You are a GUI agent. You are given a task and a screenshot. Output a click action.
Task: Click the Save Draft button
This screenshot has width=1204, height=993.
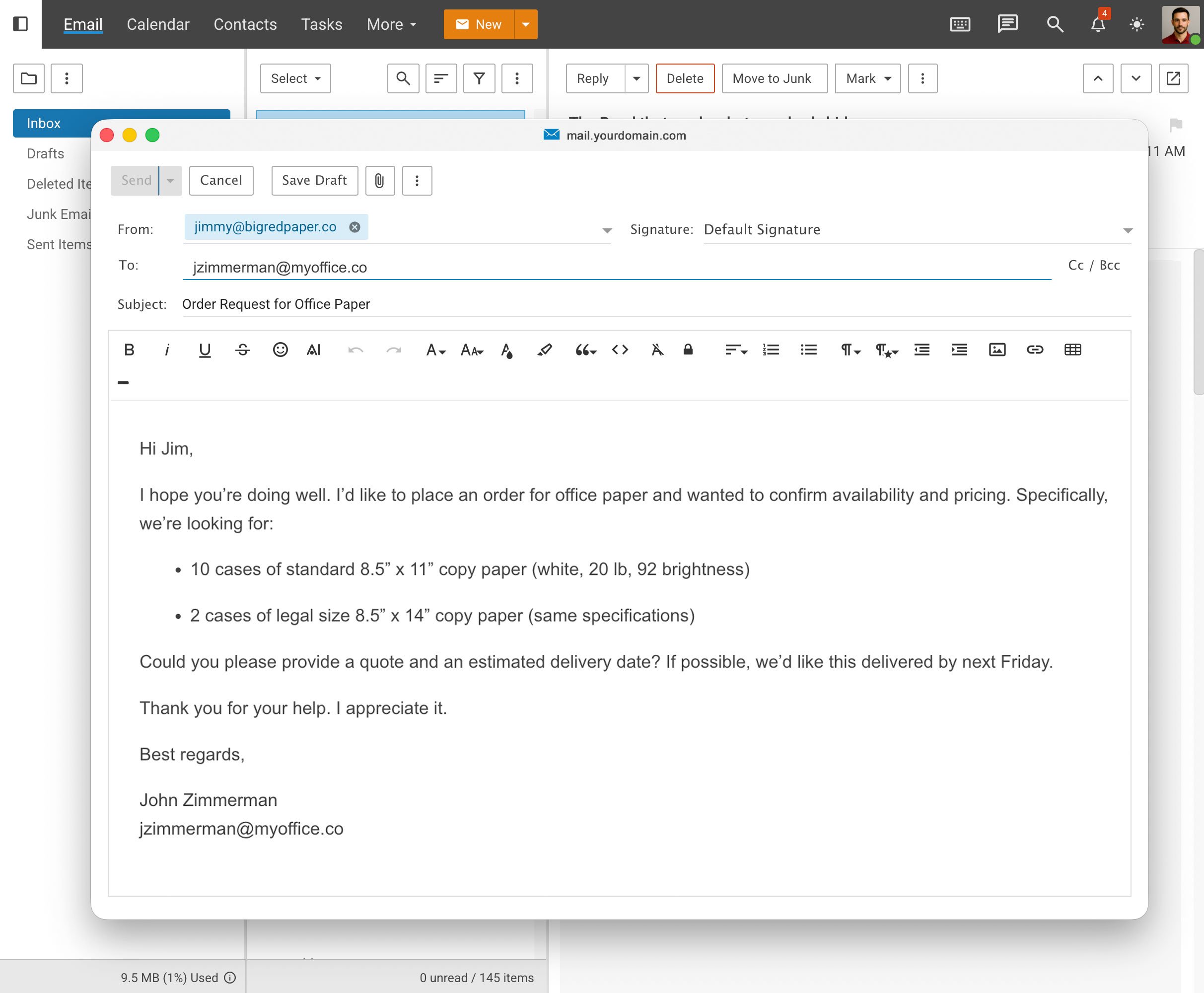coord(314,181)
